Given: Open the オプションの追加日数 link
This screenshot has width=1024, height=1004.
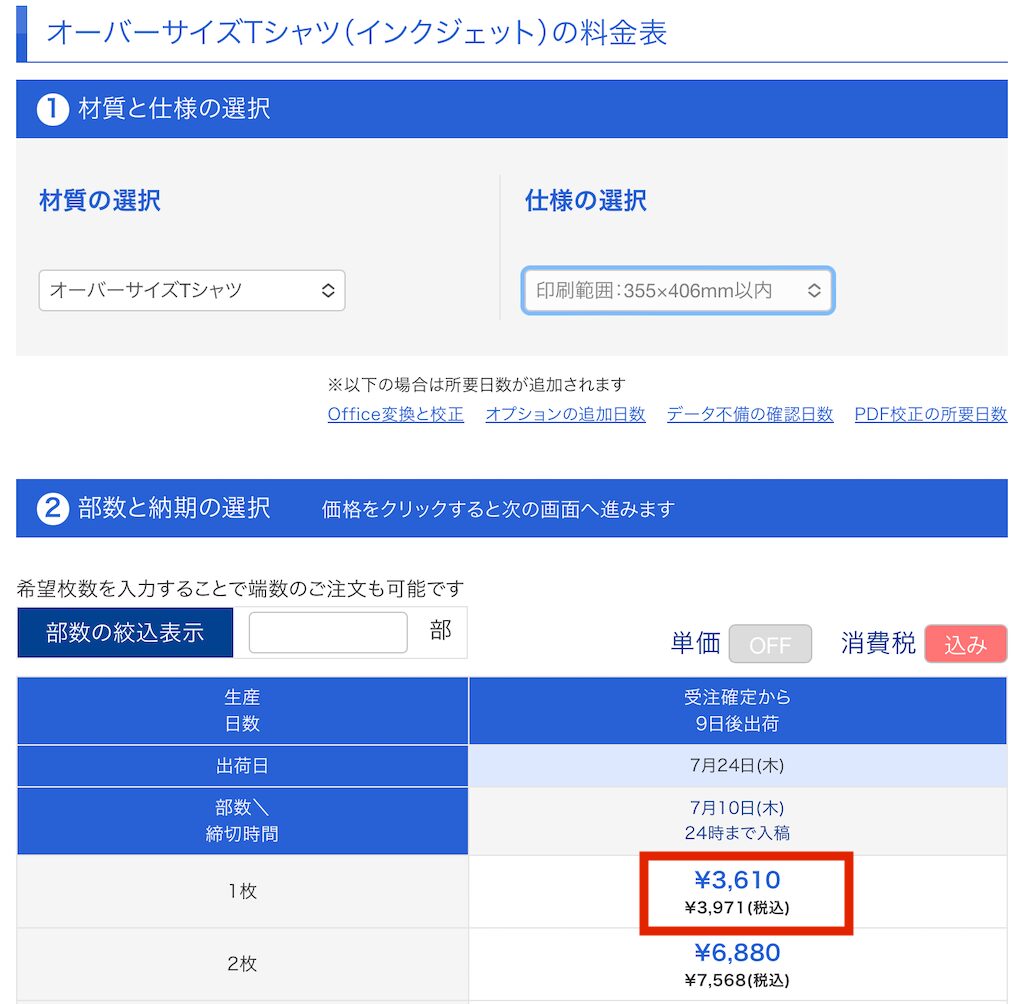Looking at the screenshot, I should pos(566,414).
